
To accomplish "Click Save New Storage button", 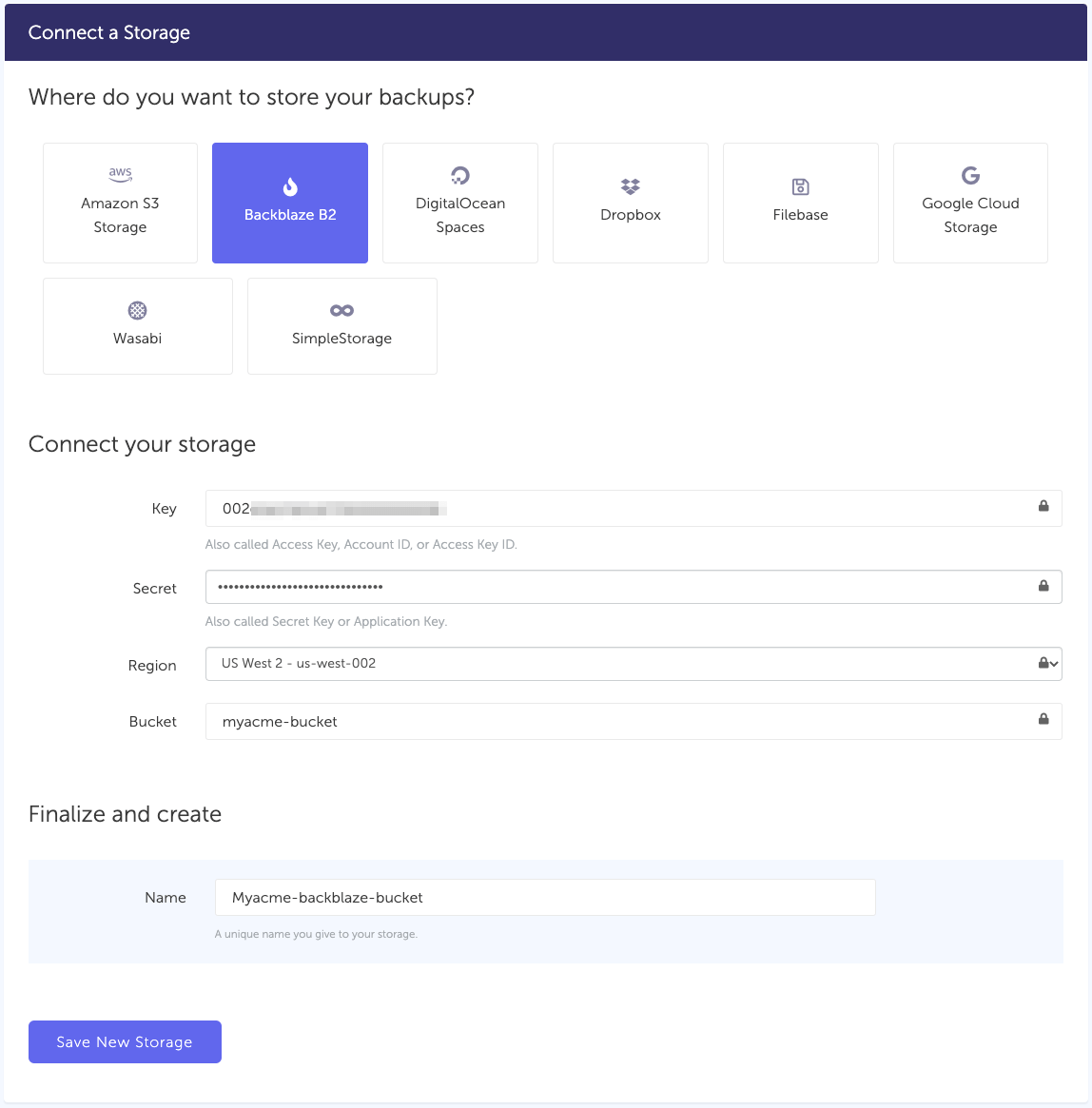I will click(125, 1042).
